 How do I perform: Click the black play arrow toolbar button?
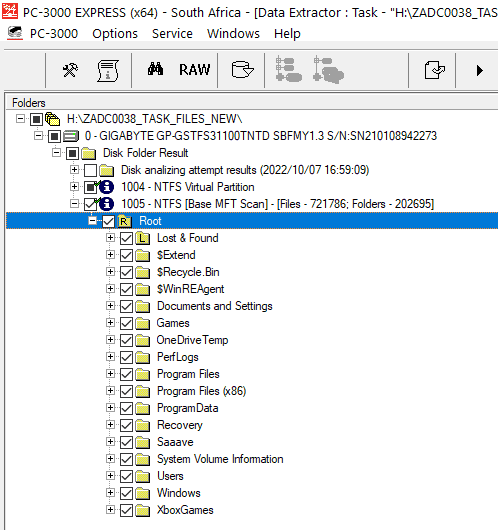click(x=479, y=71)
